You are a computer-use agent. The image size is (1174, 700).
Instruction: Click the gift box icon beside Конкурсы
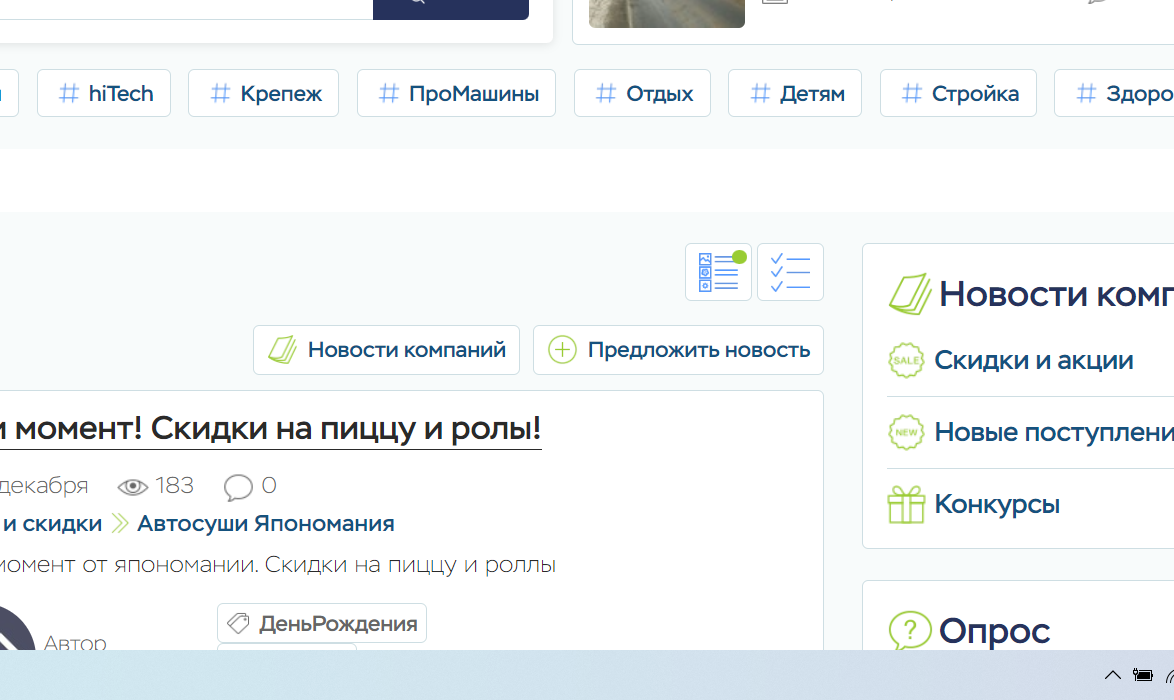pos(906,504)
